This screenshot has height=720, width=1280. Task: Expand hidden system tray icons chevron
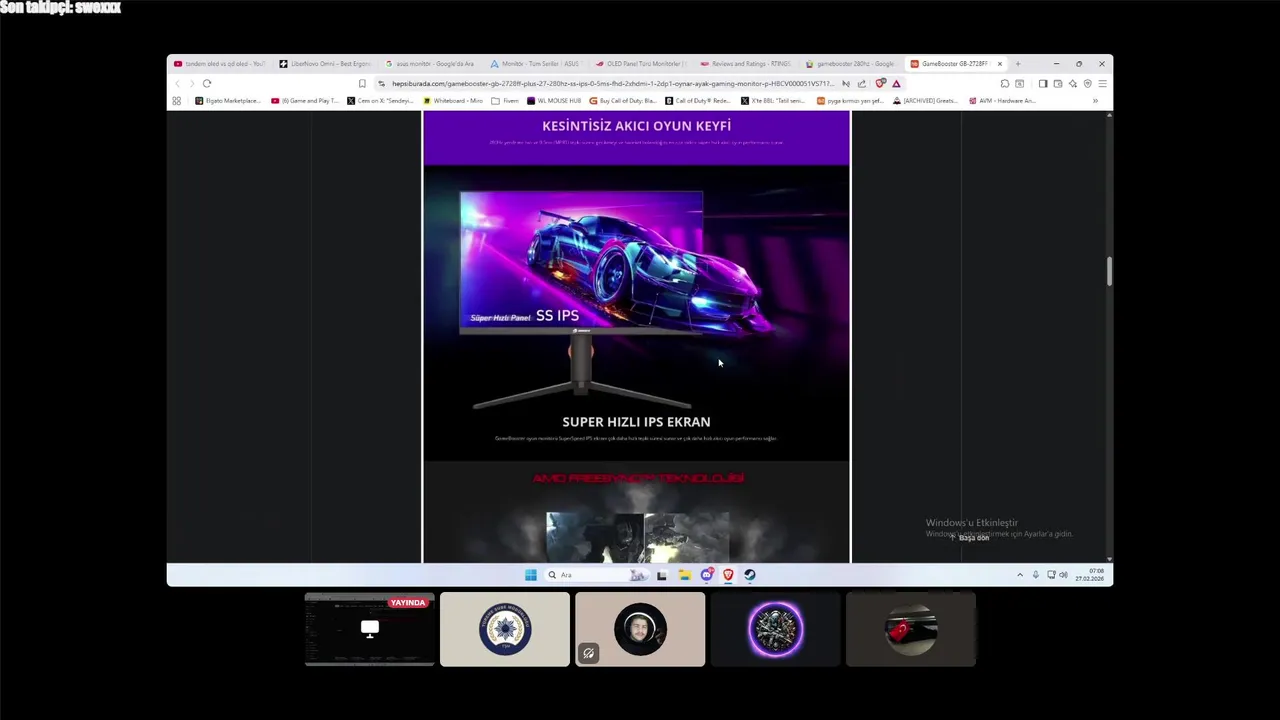(x=1020, y=575)
